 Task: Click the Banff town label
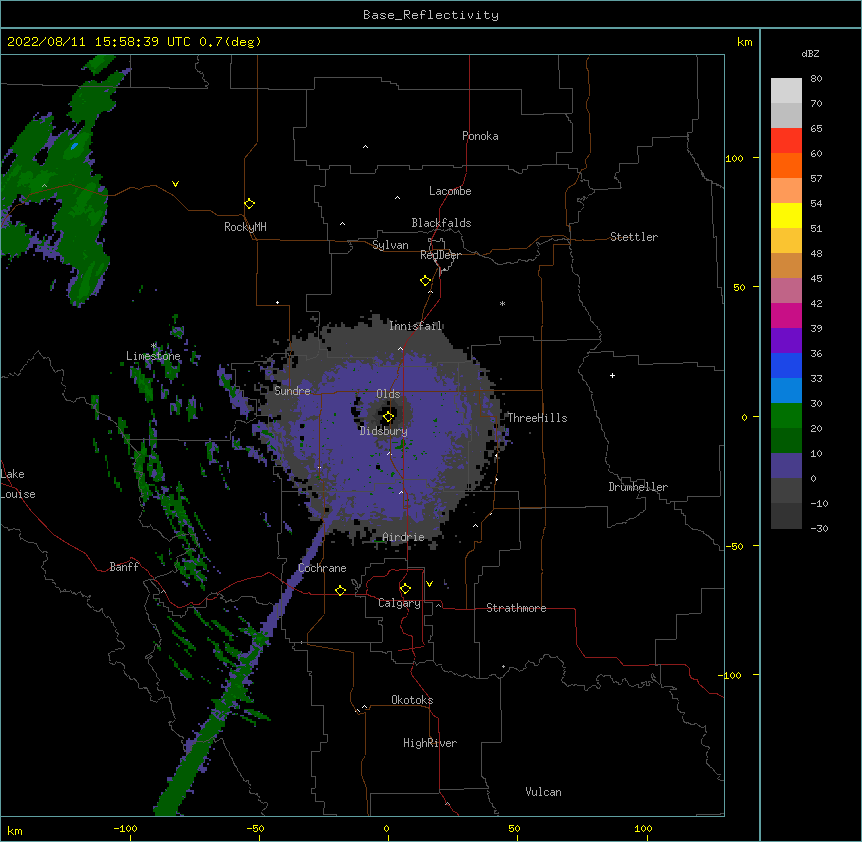tap(124, 567)
